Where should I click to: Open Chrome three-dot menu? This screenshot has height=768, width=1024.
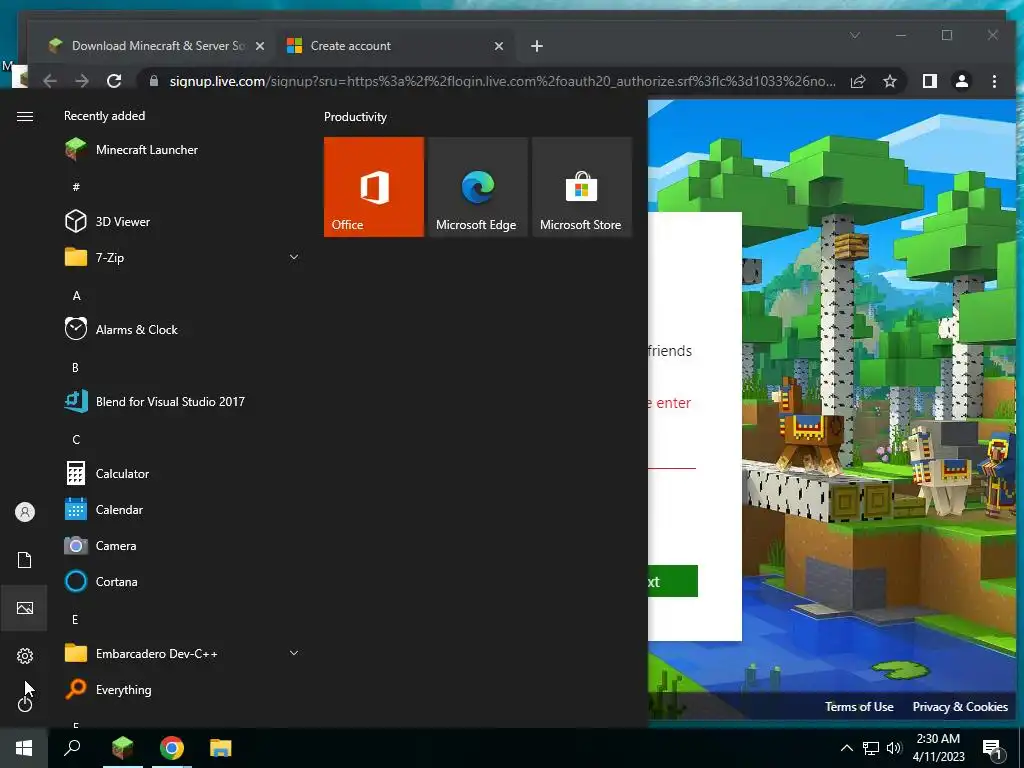click(x=994, y=81)
